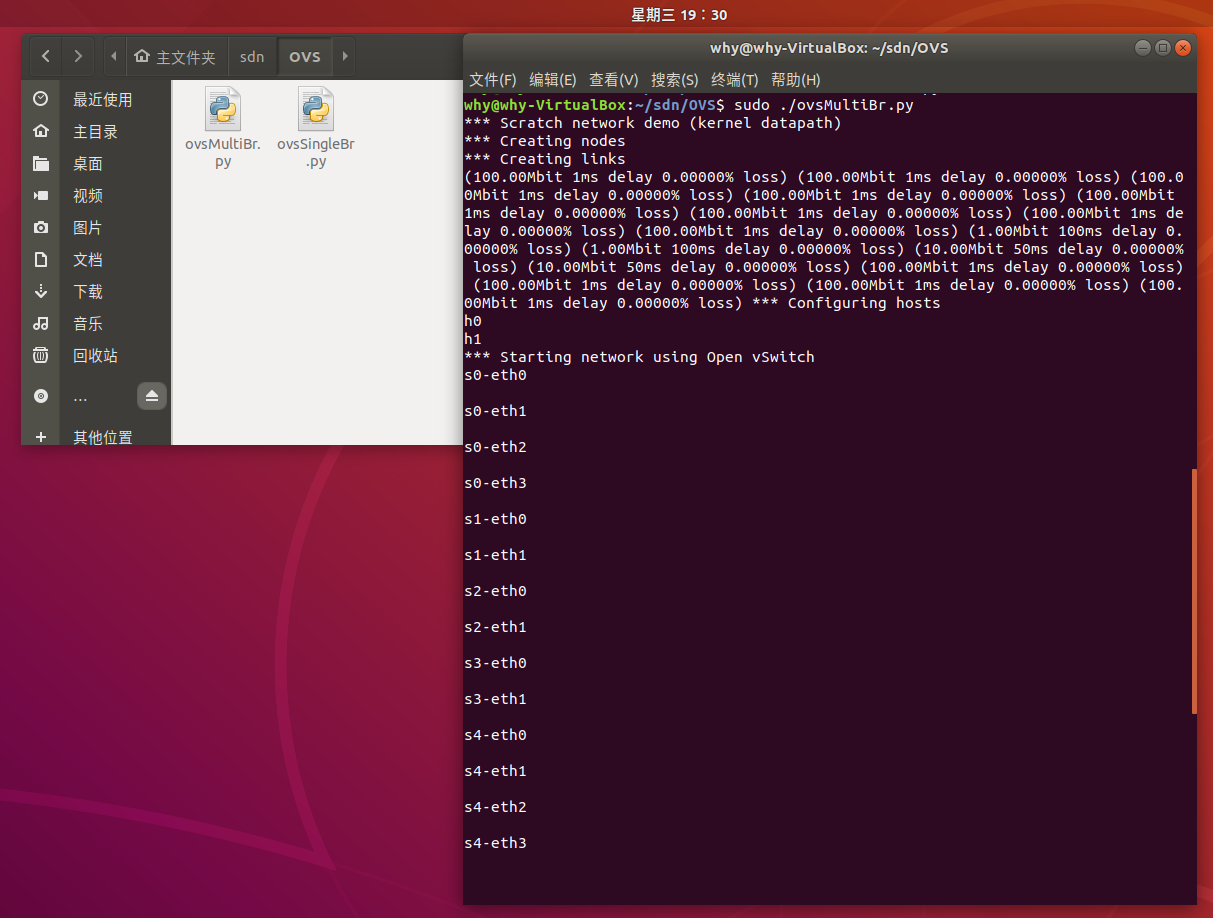Click the plus icon beside 其他位置
This screenshot has height=918, width=1213.
coord(41,437)
